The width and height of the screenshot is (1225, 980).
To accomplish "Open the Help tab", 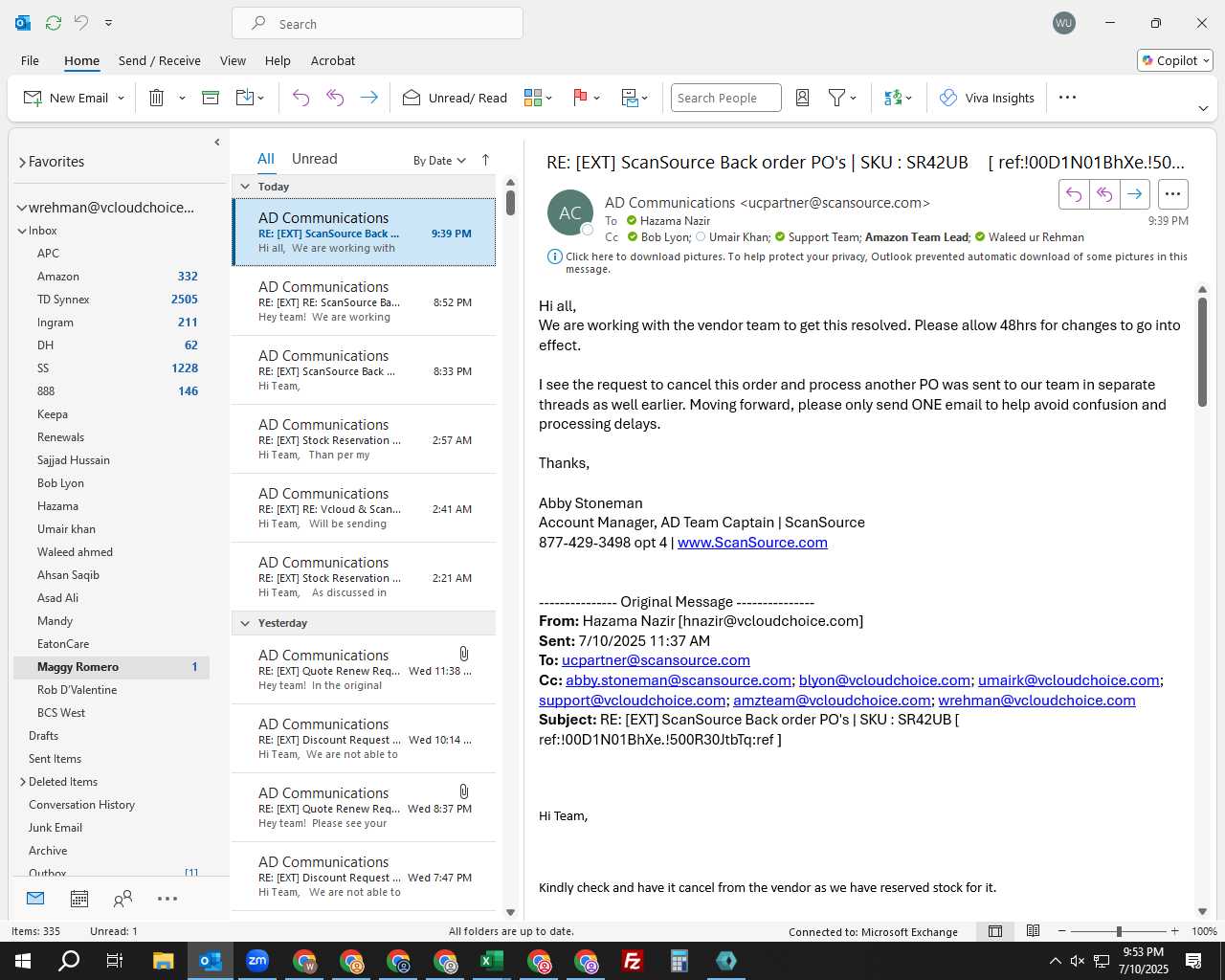I will (278, 60).
